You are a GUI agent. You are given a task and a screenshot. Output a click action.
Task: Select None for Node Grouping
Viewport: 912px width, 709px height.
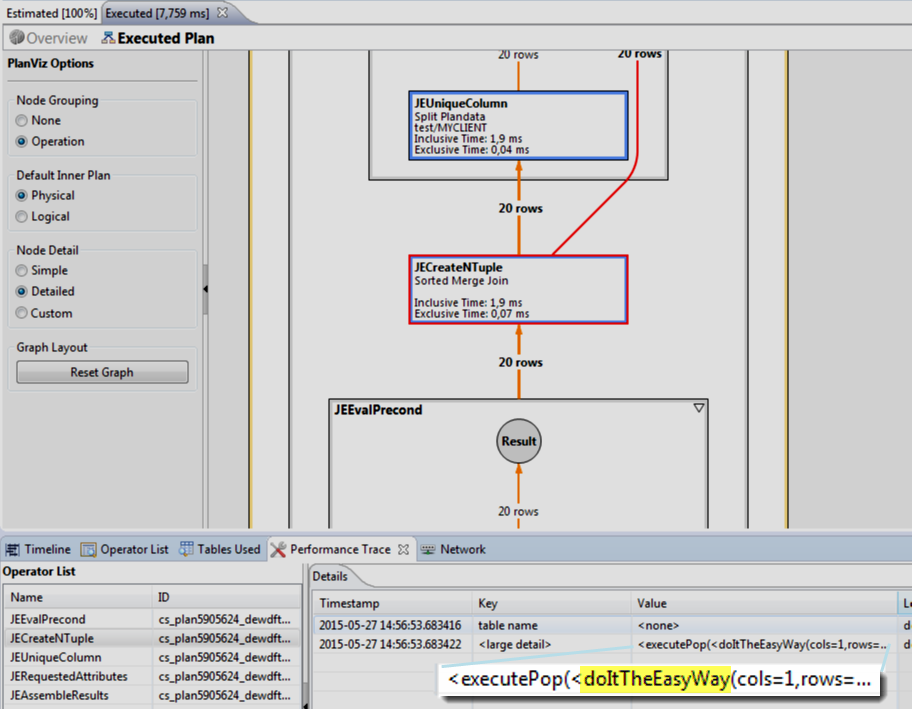pyautogui.click(x=22, y=121)
